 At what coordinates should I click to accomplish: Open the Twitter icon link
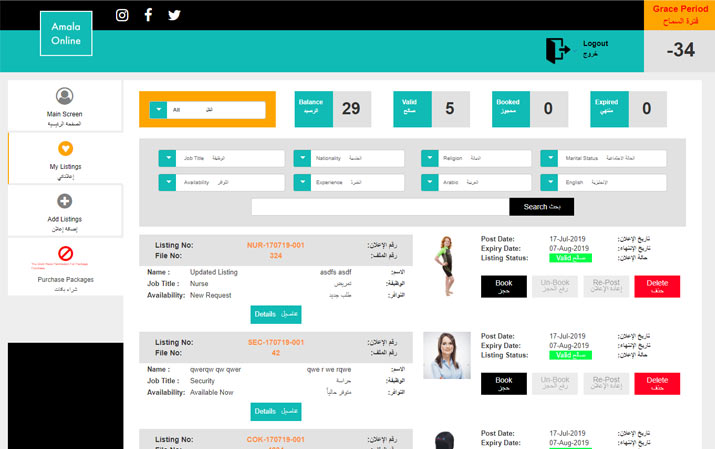pos(174,15)
